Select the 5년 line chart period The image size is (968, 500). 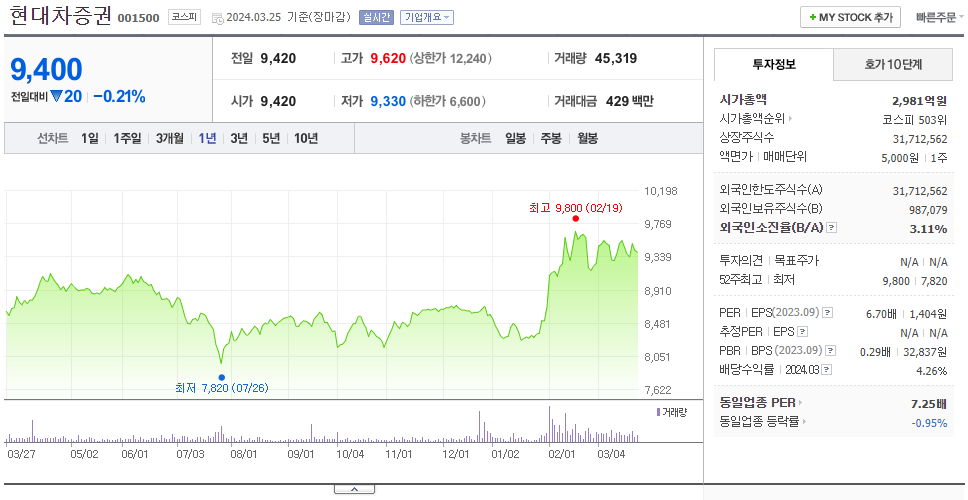point(271,138)
